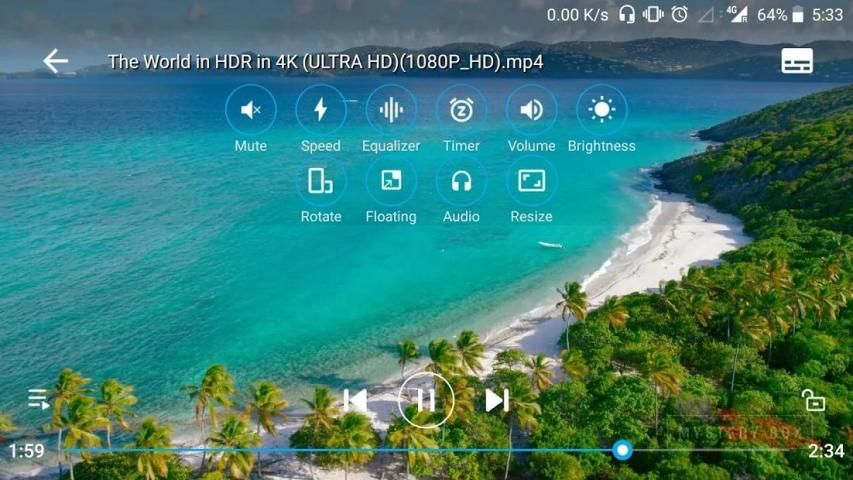Pause the video playback

point(426,400)
